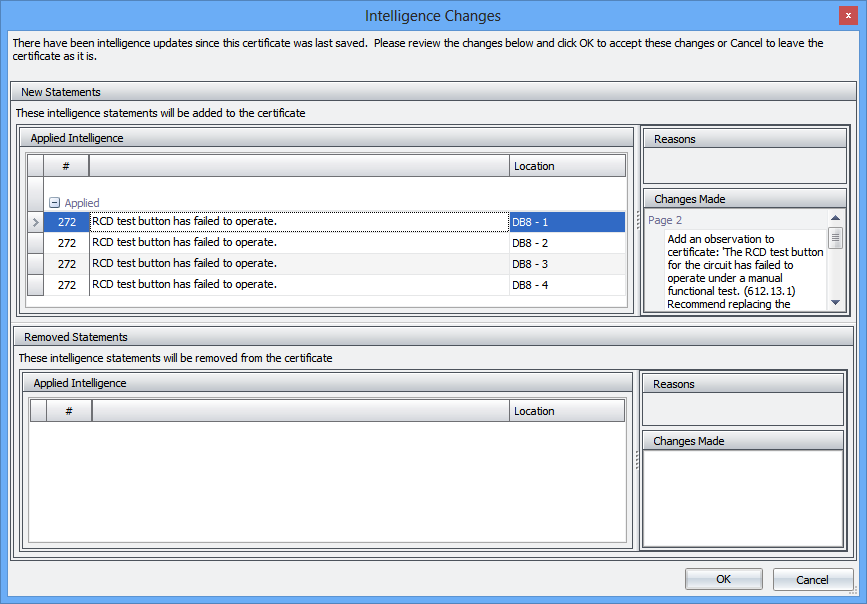
Task: Select the DB8 - 4 location cell
Action: (566, 285)
